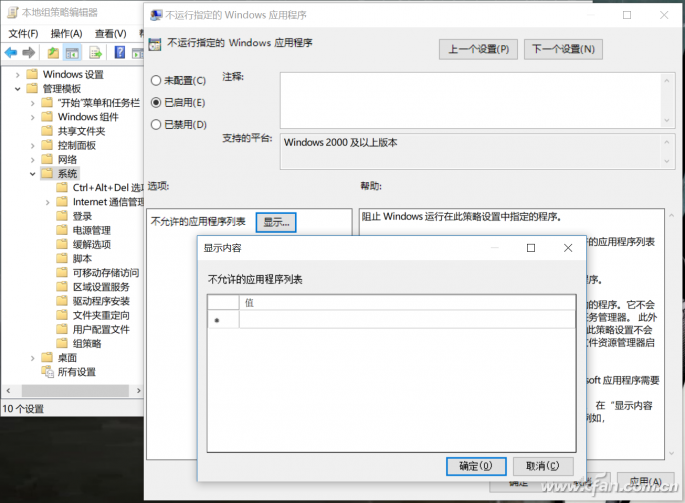Expand the Windows 设置 tree node
This screenshot has width=685, height=503.
(x=17, y=75)
